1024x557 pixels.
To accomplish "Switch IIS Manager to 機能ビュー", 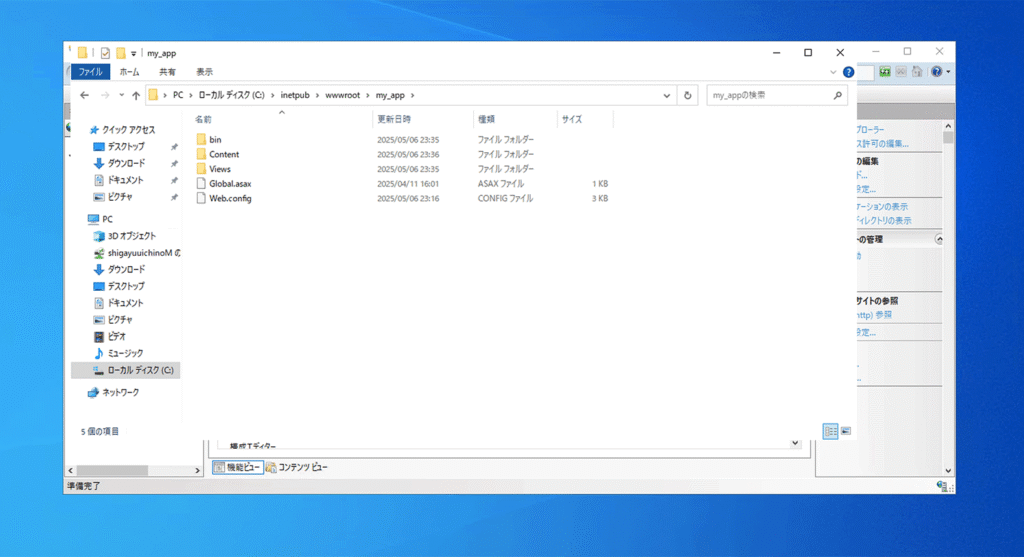I will pyautogui.click(x=237, y=468).
